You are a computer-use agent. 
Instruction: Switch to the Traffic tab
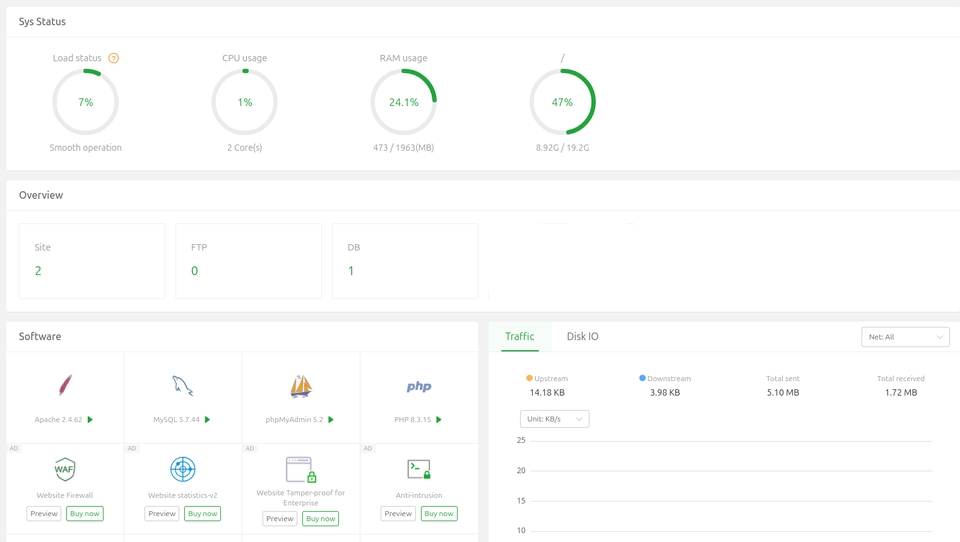pyautogui.click(x=519, y=336)
